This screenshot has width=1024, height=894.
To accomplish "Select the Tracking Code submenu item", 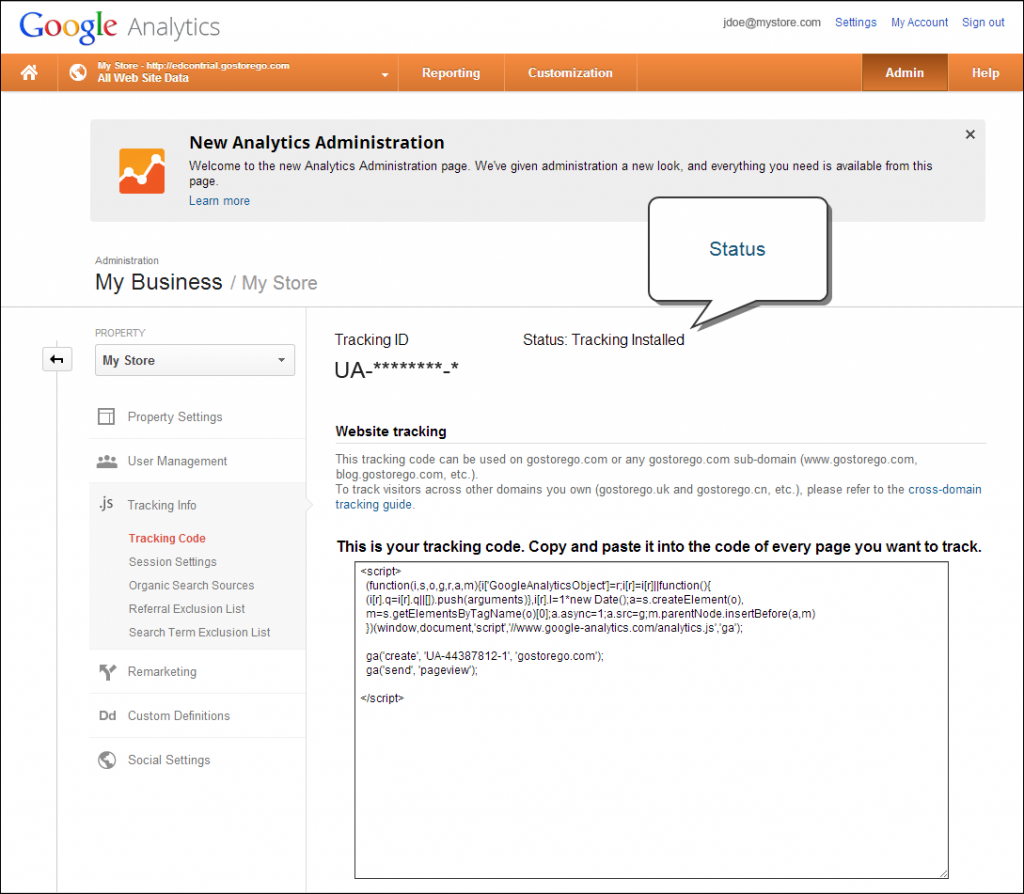I will (167, 538).
